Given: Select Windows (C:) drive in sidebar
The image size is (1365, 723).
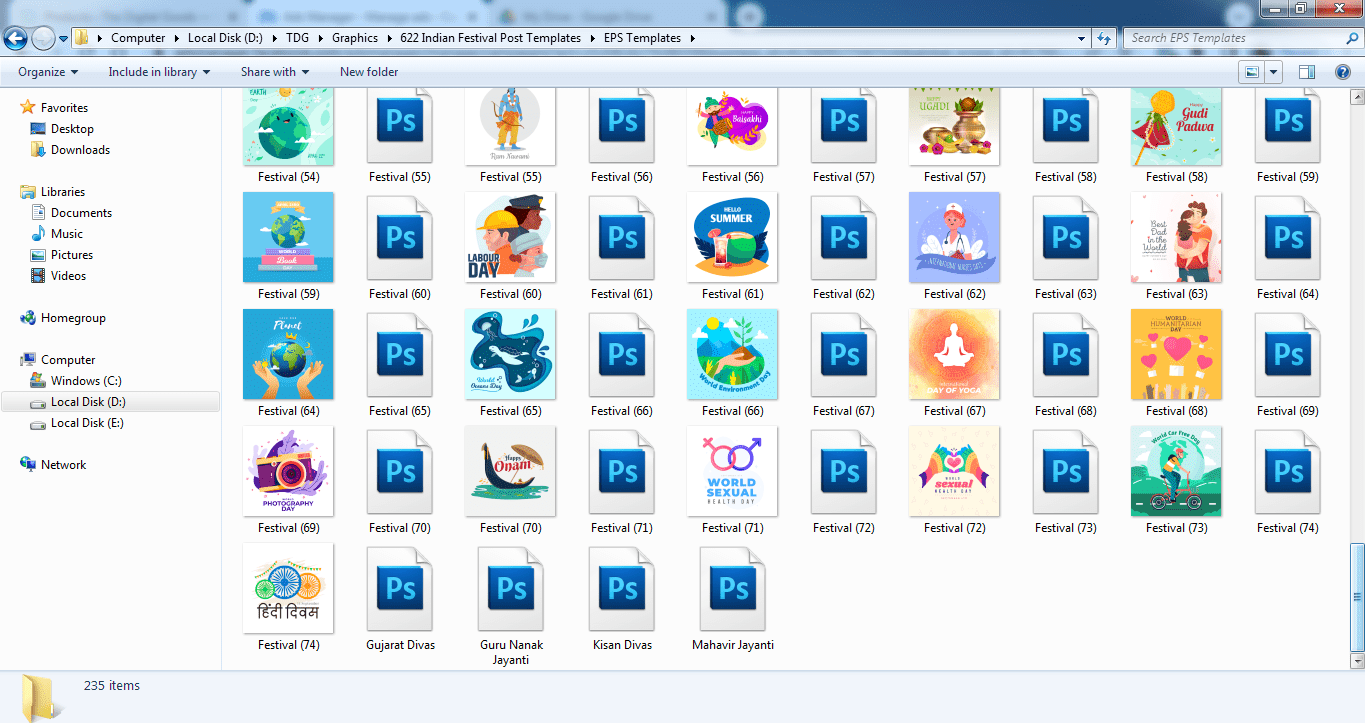Looking at the screenshot, I should click(86, 381).
